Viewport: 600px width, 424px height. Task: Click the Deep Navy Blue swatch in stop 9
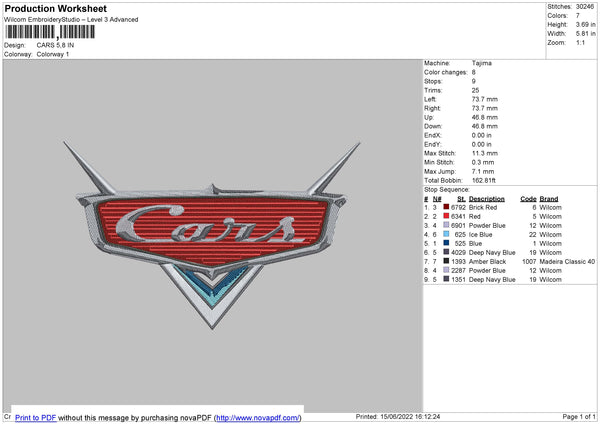pos(446,280)
